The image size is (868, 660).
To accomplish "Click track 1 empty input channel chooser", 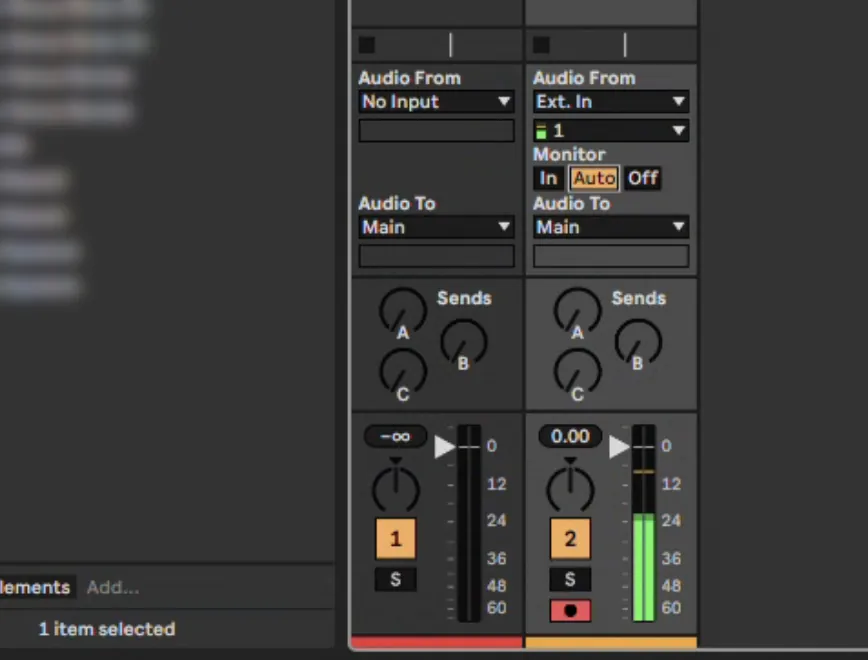I will (x=436, y=131).
